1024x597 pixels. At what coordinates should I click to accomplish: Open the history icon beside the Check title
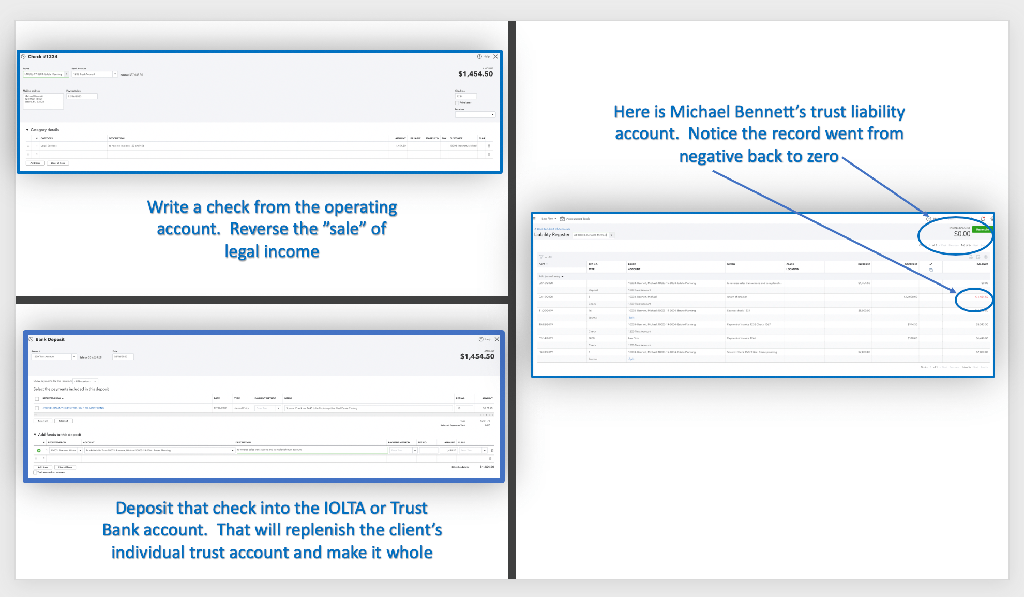coord(24,57)
